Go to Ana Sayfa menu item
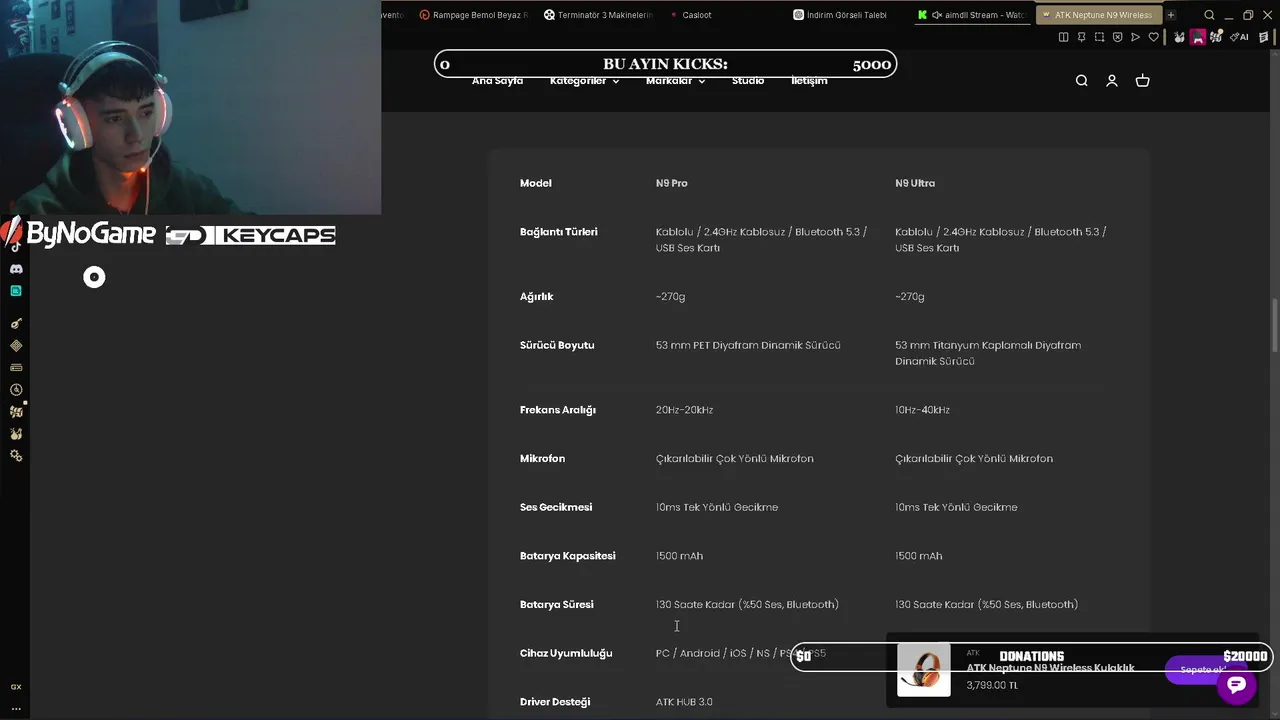The width and height of the screenshot is (1280, 720). 497,81
